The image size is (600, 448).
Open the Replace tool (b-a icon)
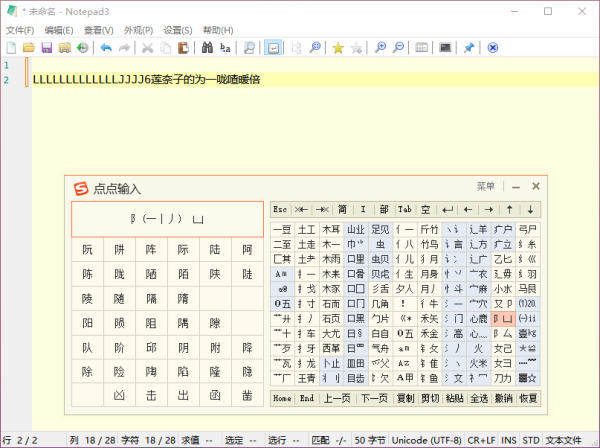[225, 48]
